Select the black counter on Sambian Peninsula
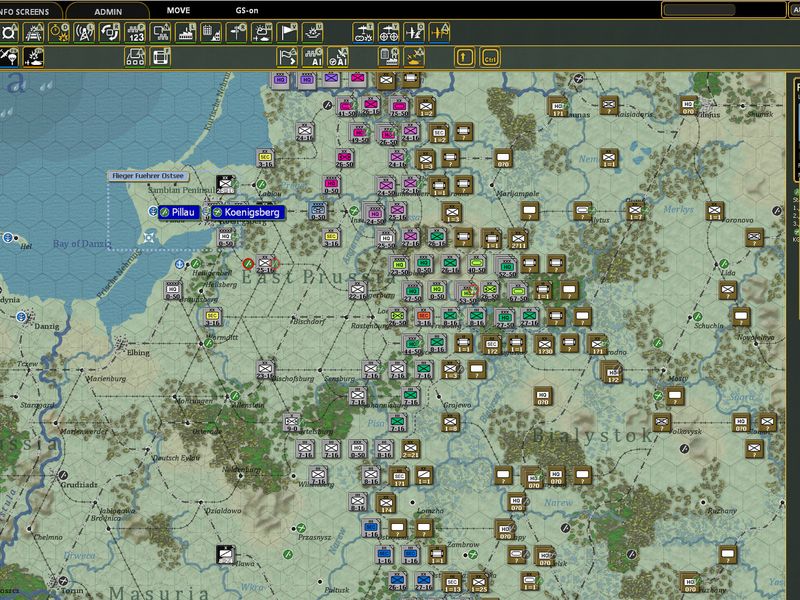Screen dimensions: 800x600 point(225,184)
